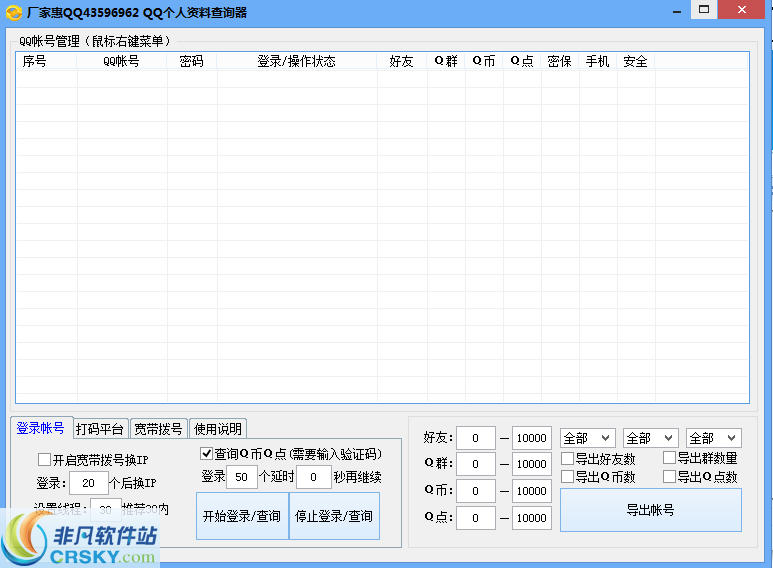Click 停止登录/查询 button
The image size is (773, 568).
tap(334, 516)
